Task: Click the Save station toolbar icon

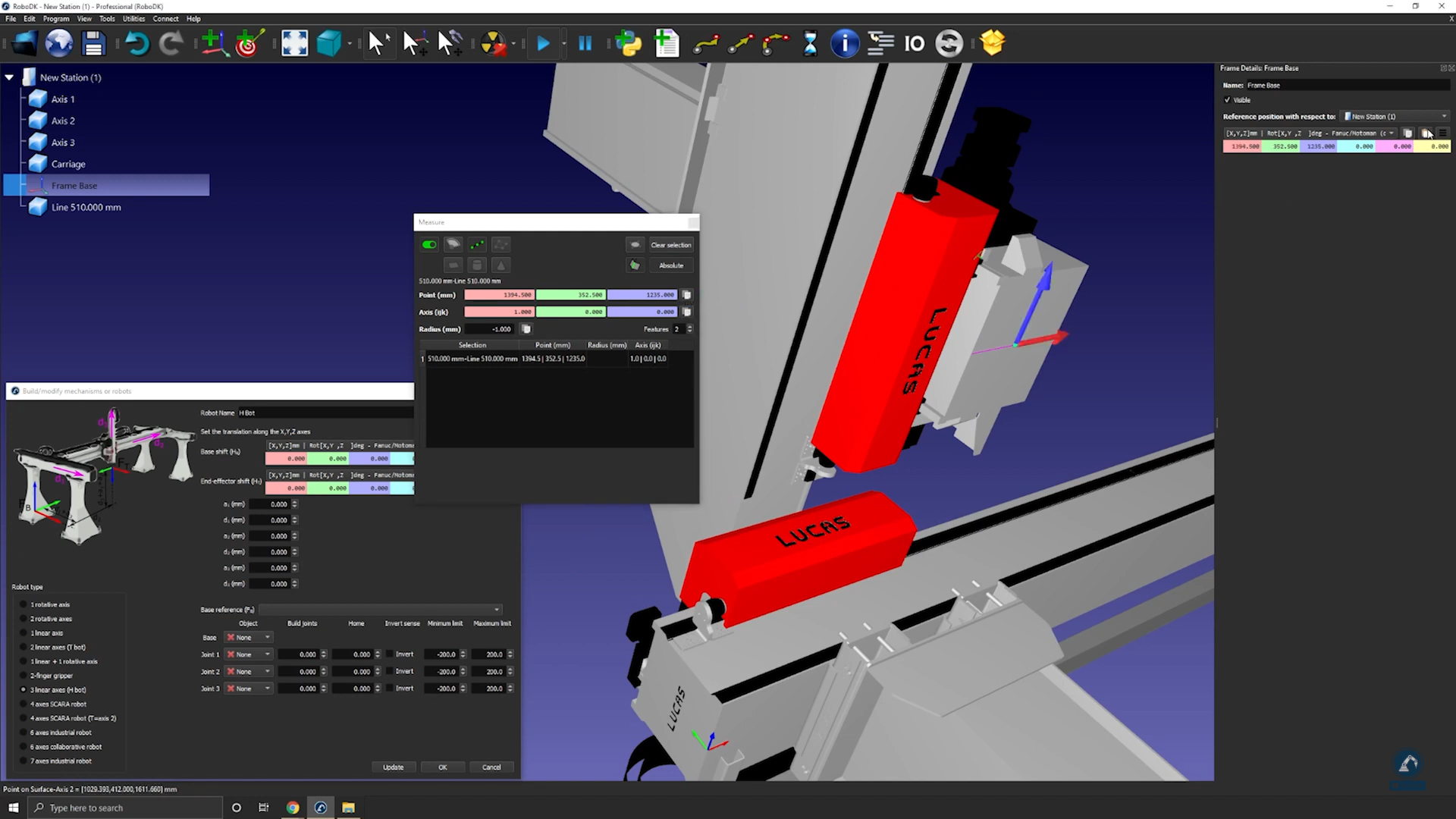Action: 93,43
